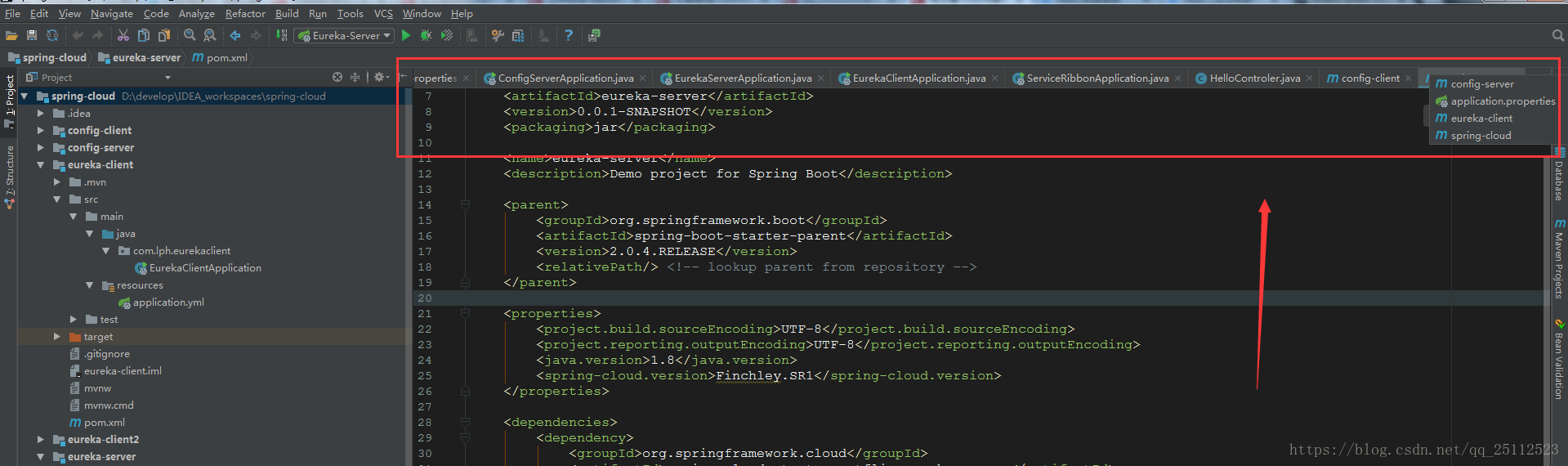The height and width of the screenshot is (466, 1568).
Task: Click the Save All disk icon
Action: 32,35
